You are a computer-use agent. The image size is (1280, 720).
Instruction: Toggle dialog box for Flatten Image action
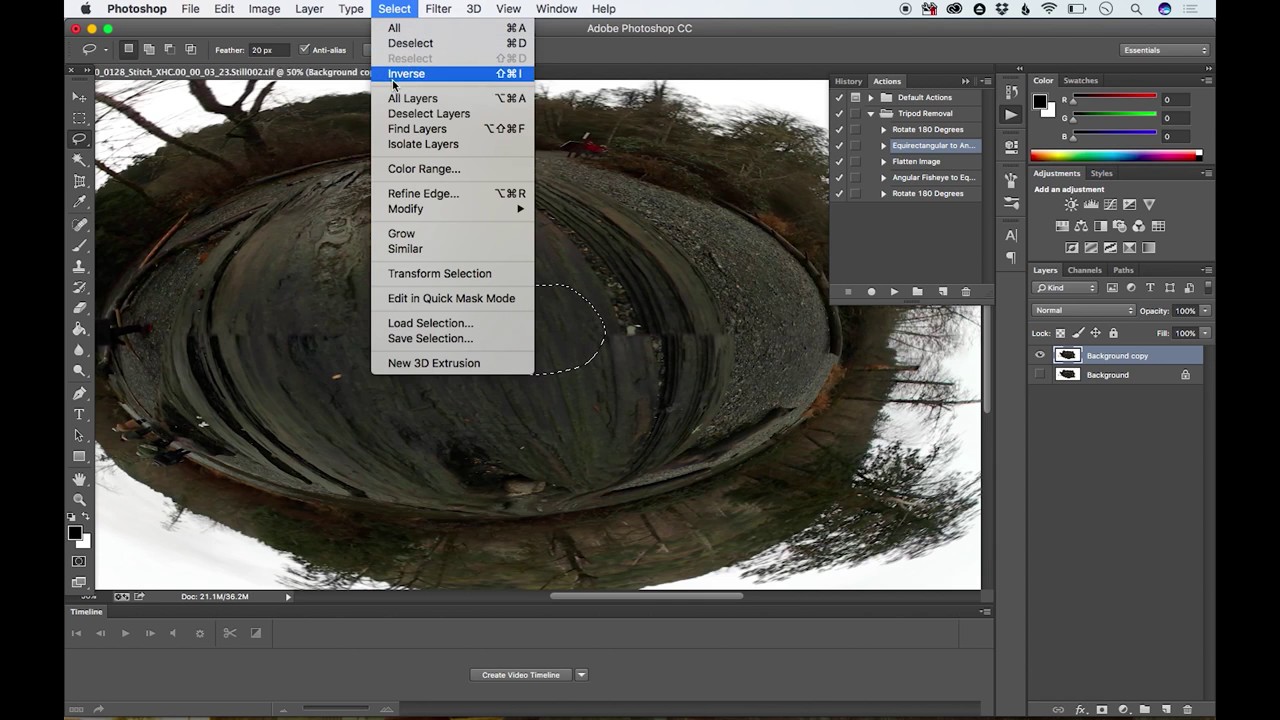(855, 161)
